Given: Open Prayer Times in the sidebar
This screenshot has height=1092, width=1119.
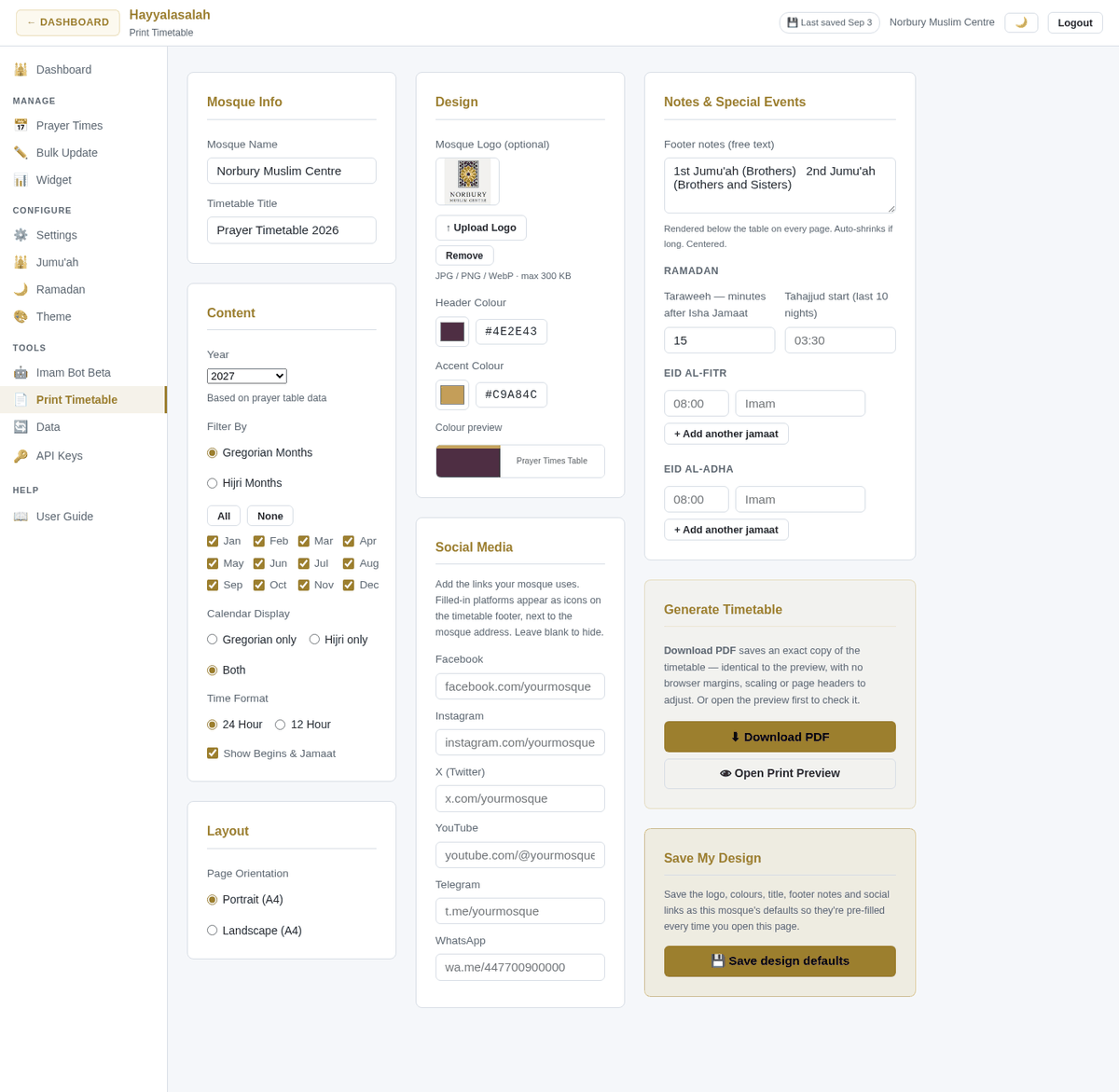Looking at the screenshot, I should (x=84, y=125).
